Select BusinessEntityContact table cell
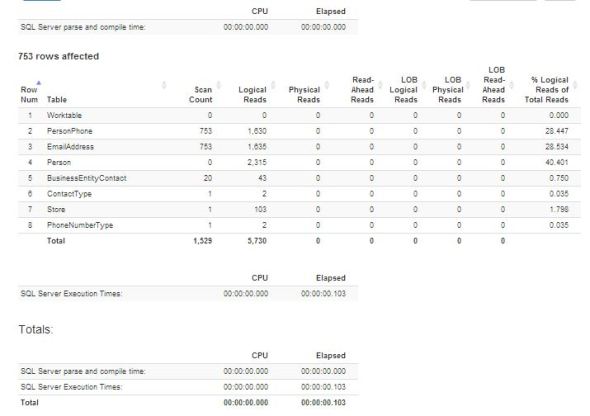 tap(87, 178)
